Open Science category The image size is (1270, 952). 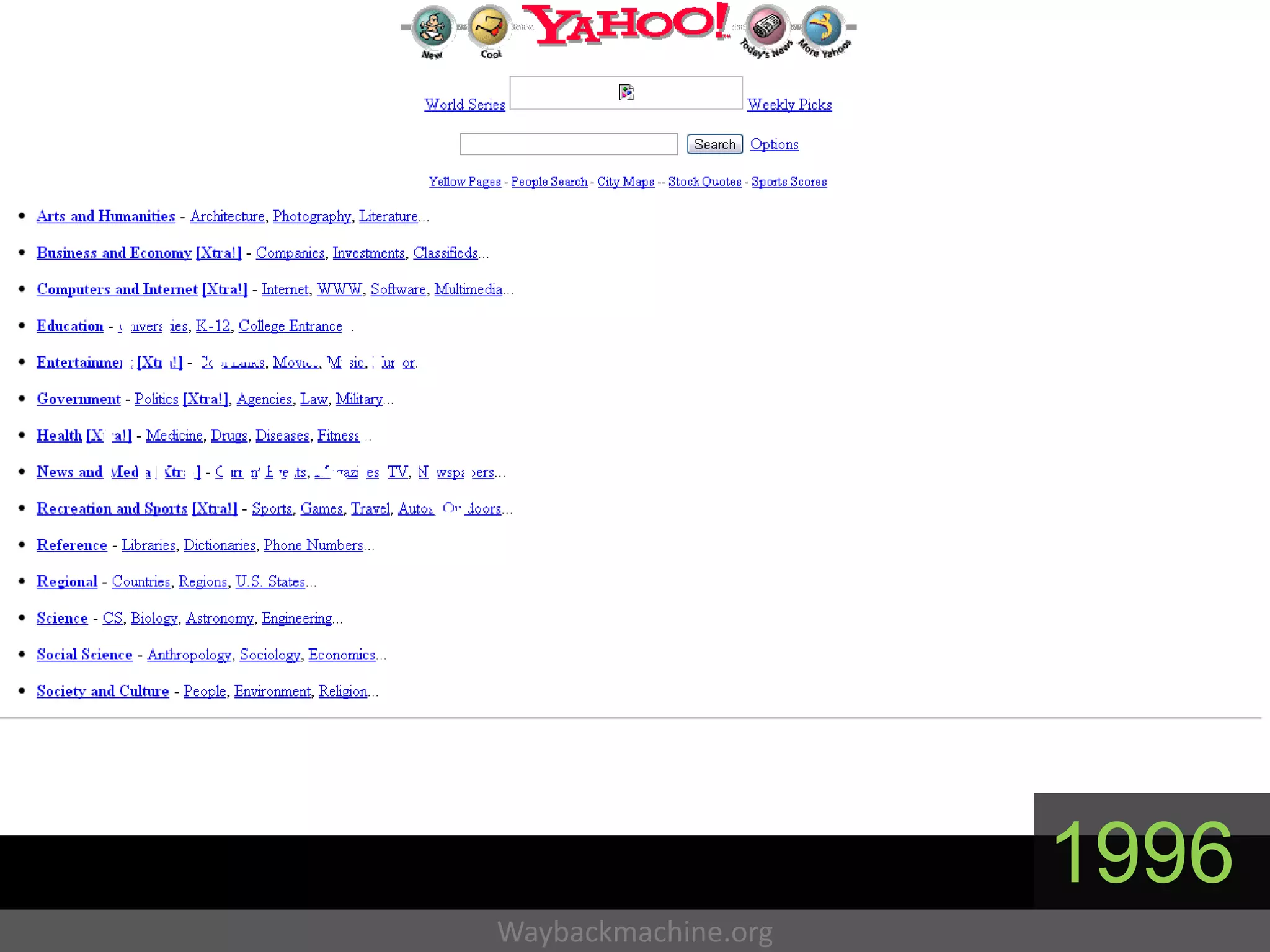[62, 619]
